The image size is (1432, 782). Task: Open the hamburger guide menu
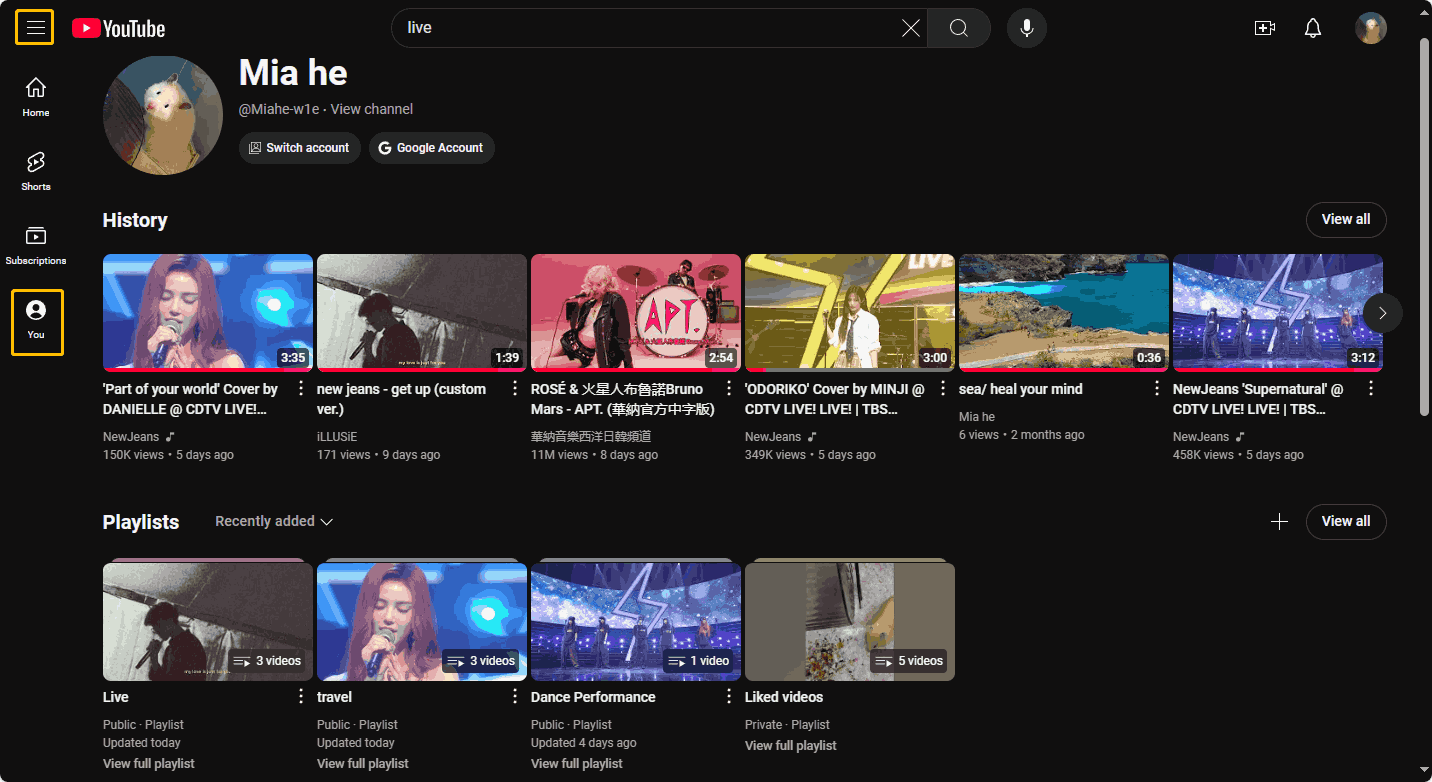(x=35, y=27)
